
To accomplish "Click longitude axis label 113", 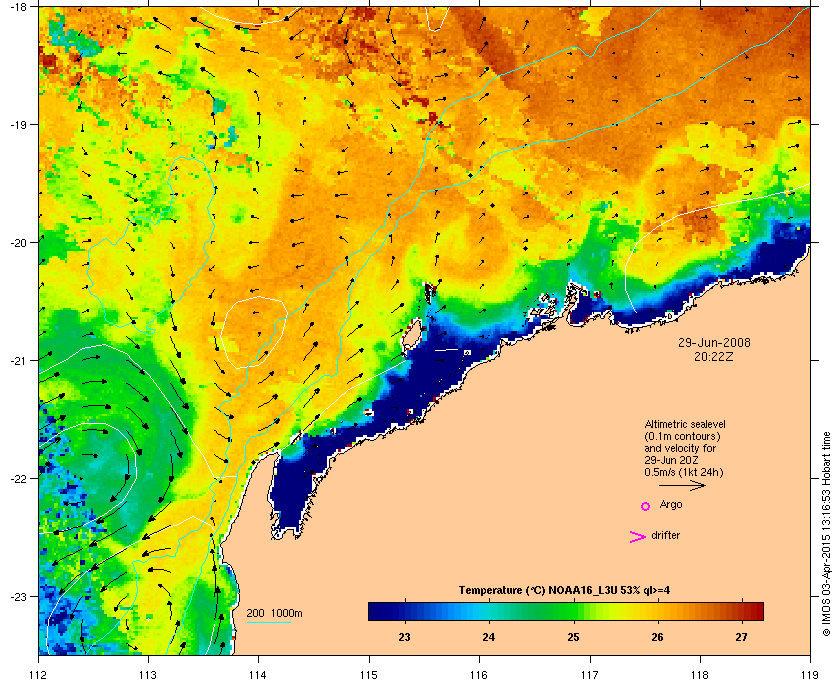I will [x=148, y=674].
